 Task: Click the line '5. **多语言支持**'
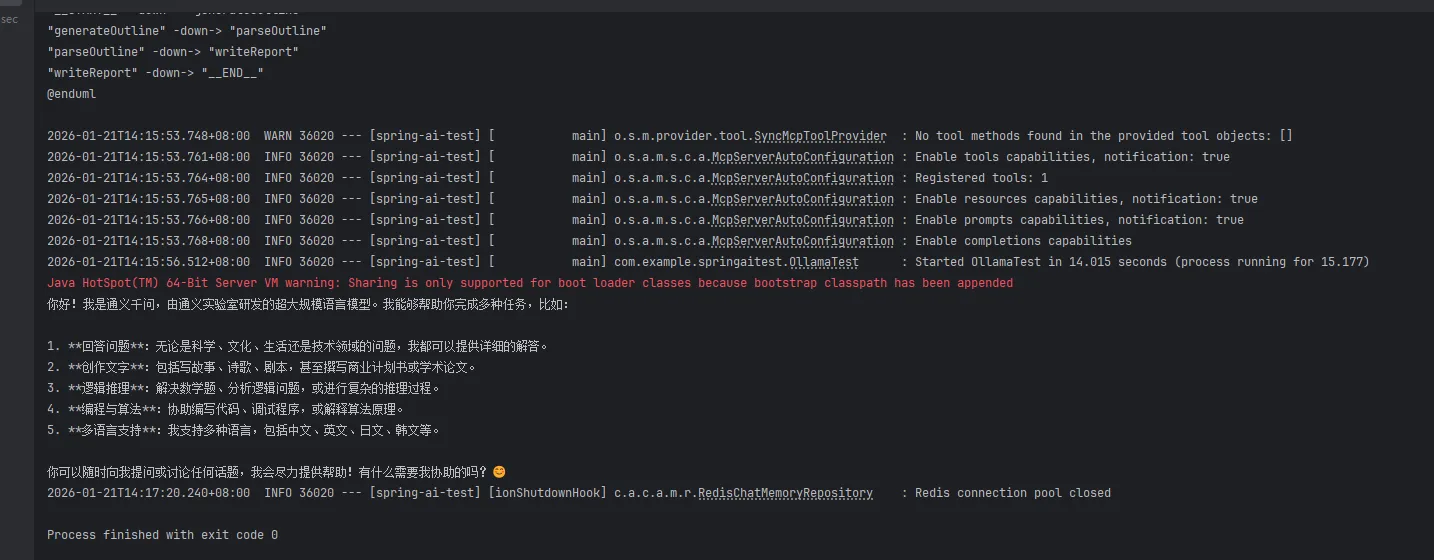(244, 430)
